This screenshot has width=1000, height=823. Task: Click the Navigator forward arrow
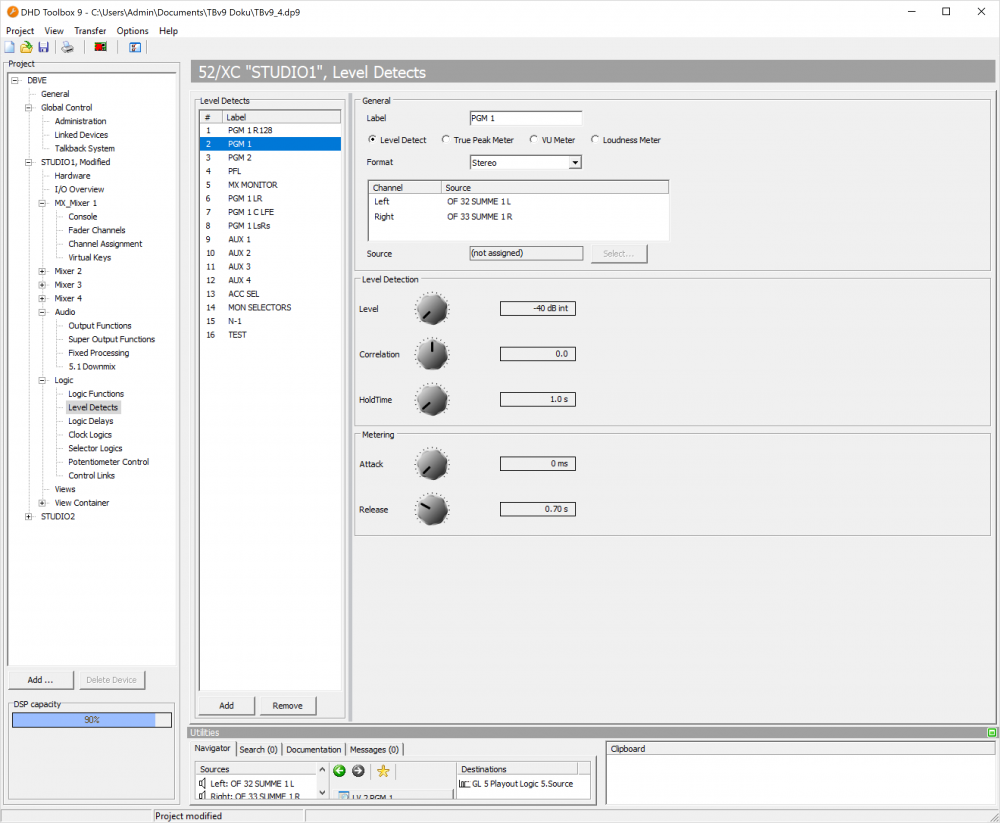357,771
